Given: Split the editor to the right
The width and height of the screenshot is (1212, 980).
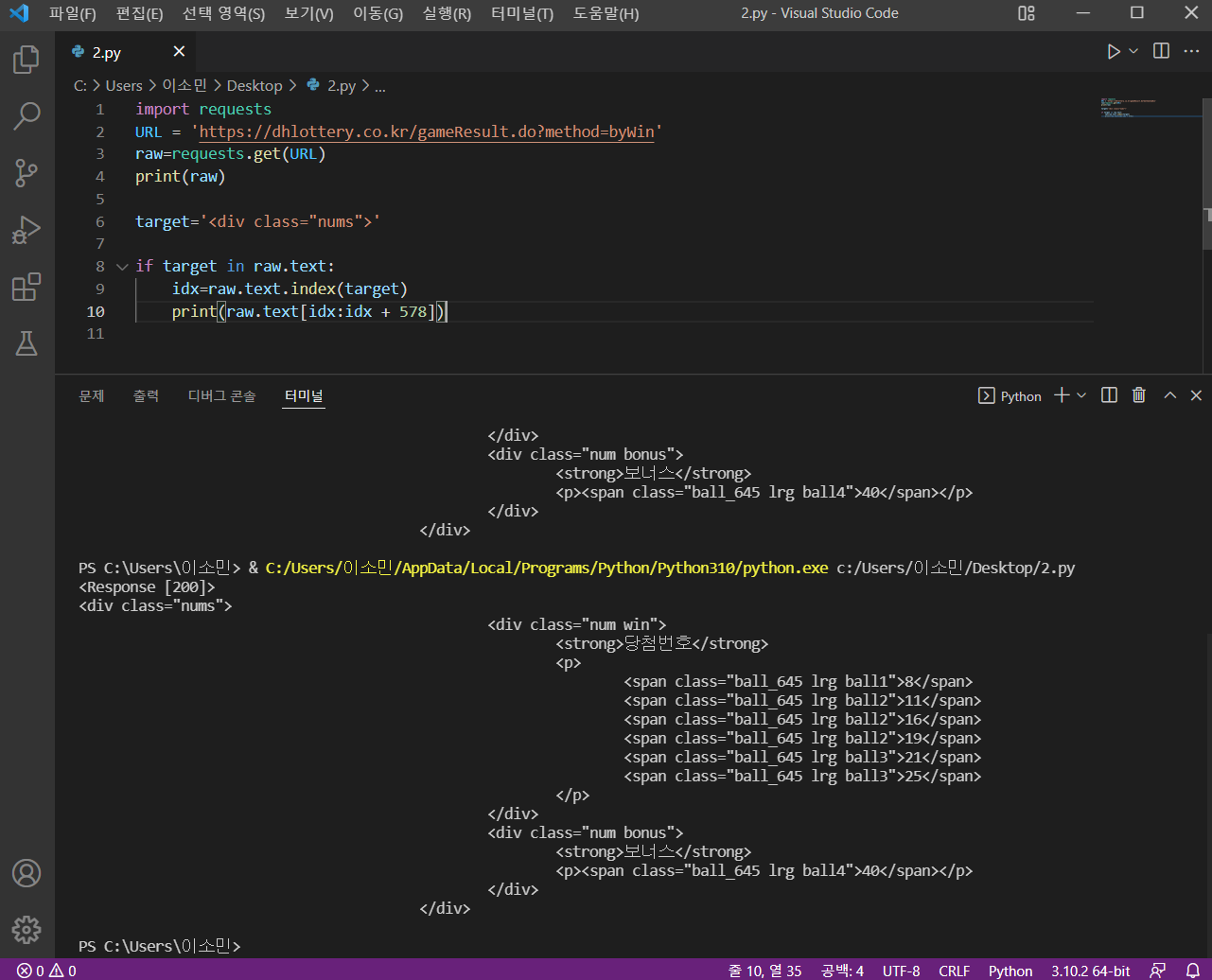Looking at the screenshot, I should (x=1161, y=51).
